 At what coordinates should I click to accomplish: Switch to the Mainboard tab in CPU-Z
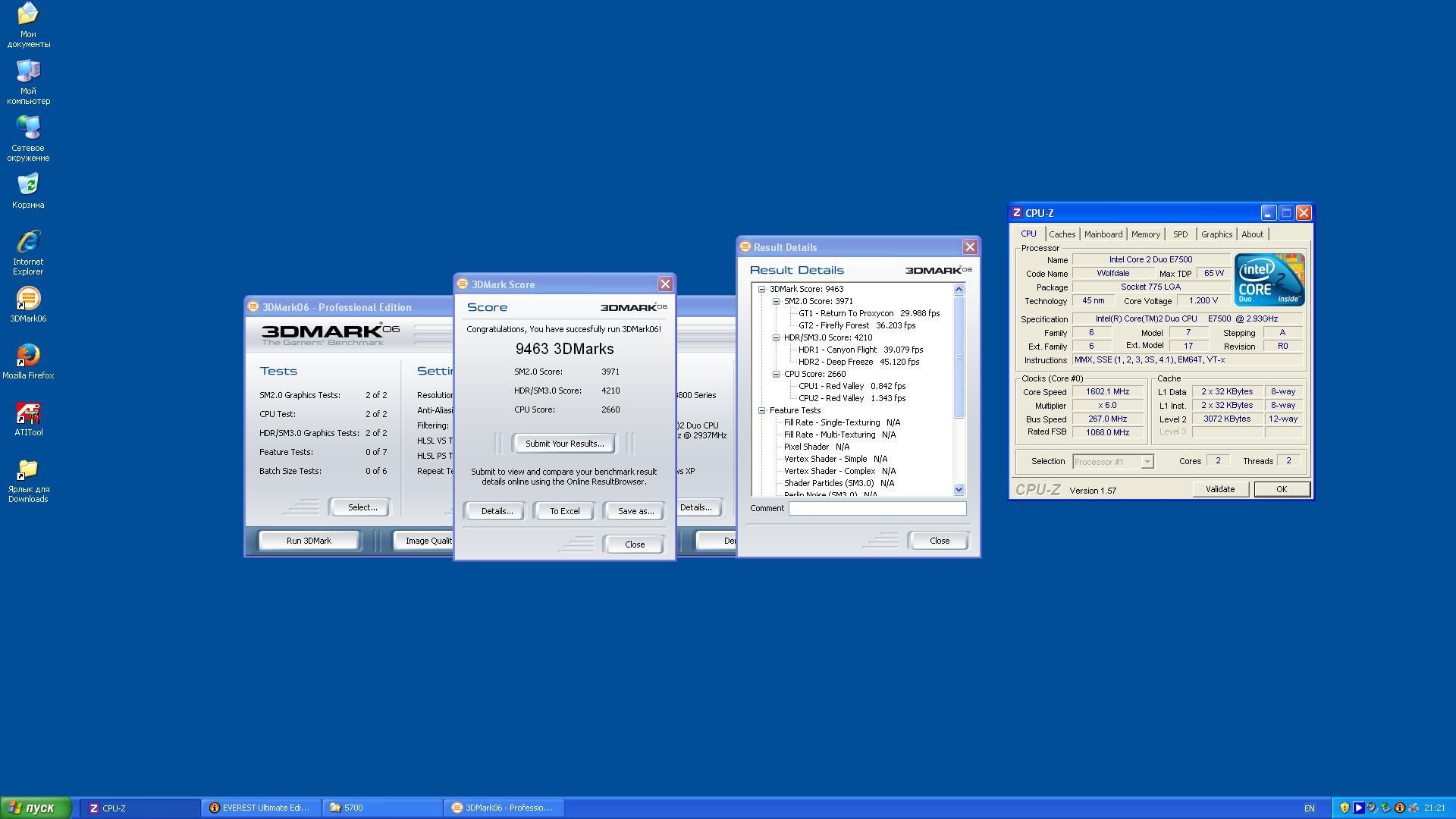tap(1103, 234)
